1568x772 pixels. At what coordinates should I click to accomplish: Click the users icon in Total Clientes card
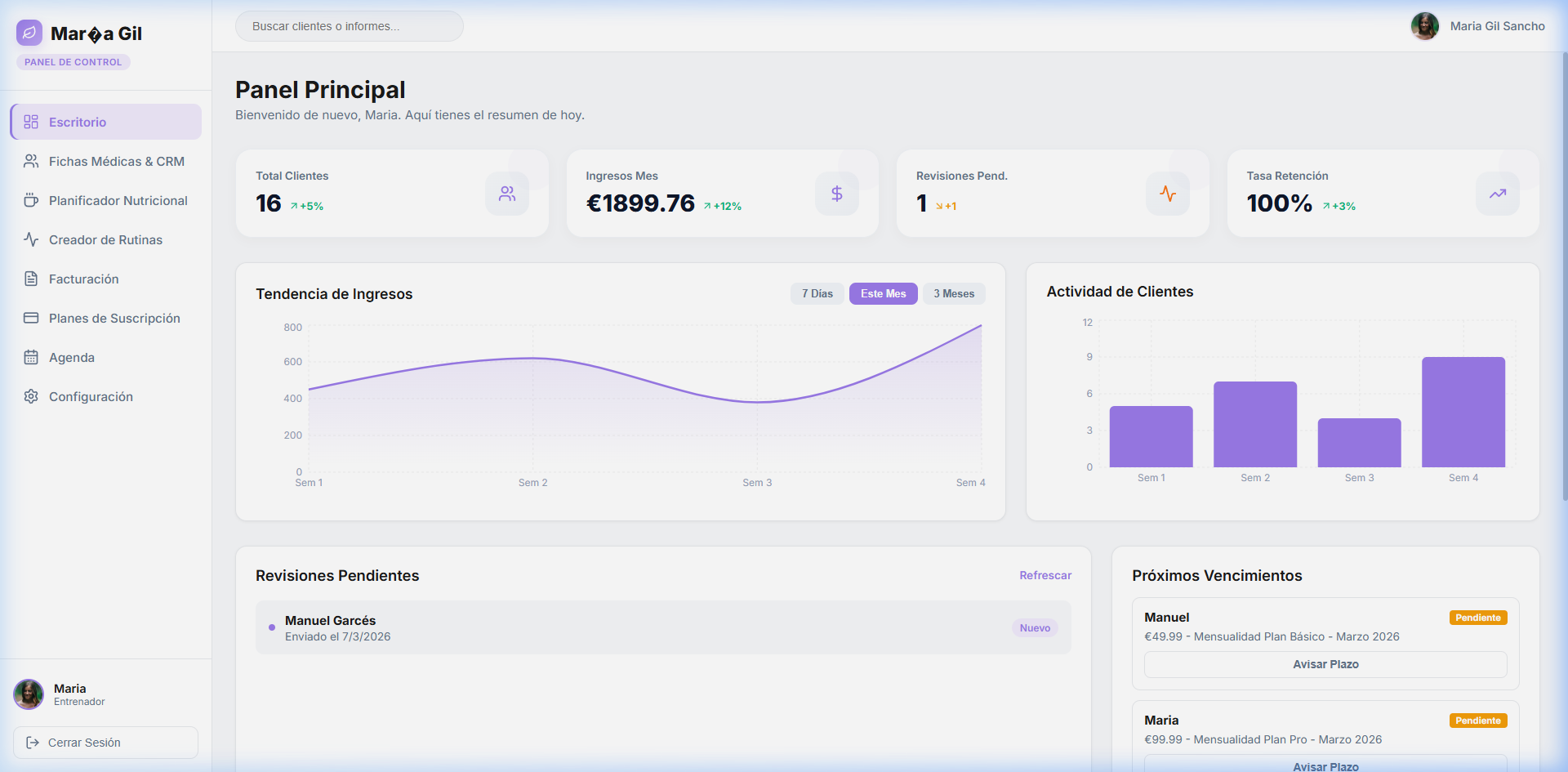[507, 194]
